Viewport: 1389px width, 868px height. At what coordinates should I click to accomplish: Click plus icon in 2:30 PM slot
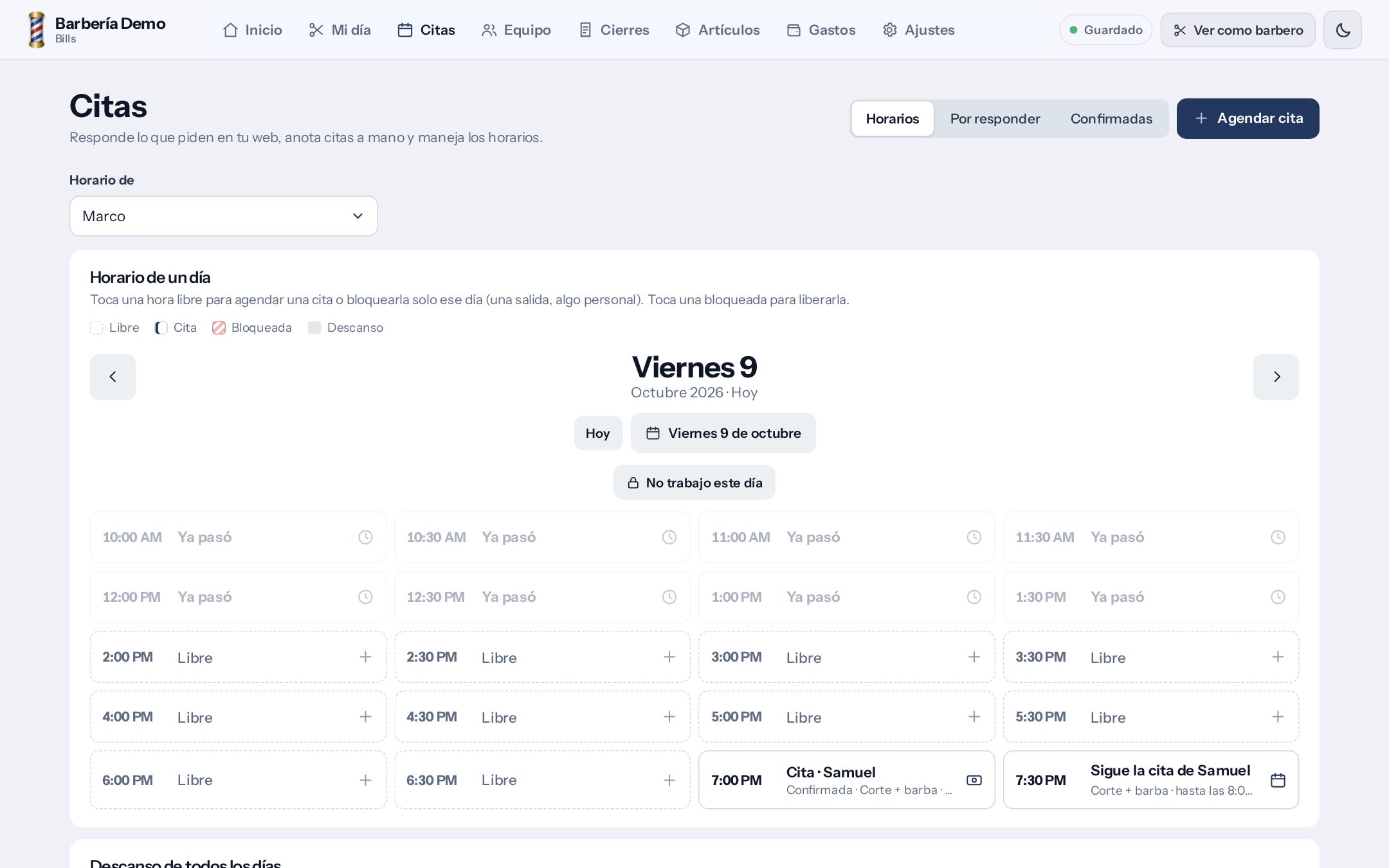669,656
